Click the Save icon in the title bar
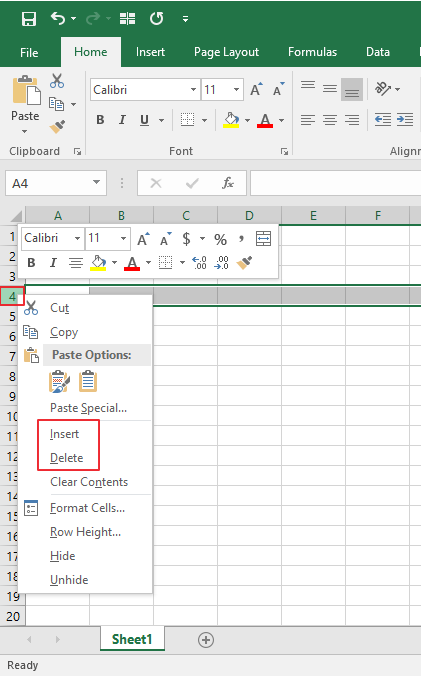Screen dimensions: 421x676 point(29,19)
